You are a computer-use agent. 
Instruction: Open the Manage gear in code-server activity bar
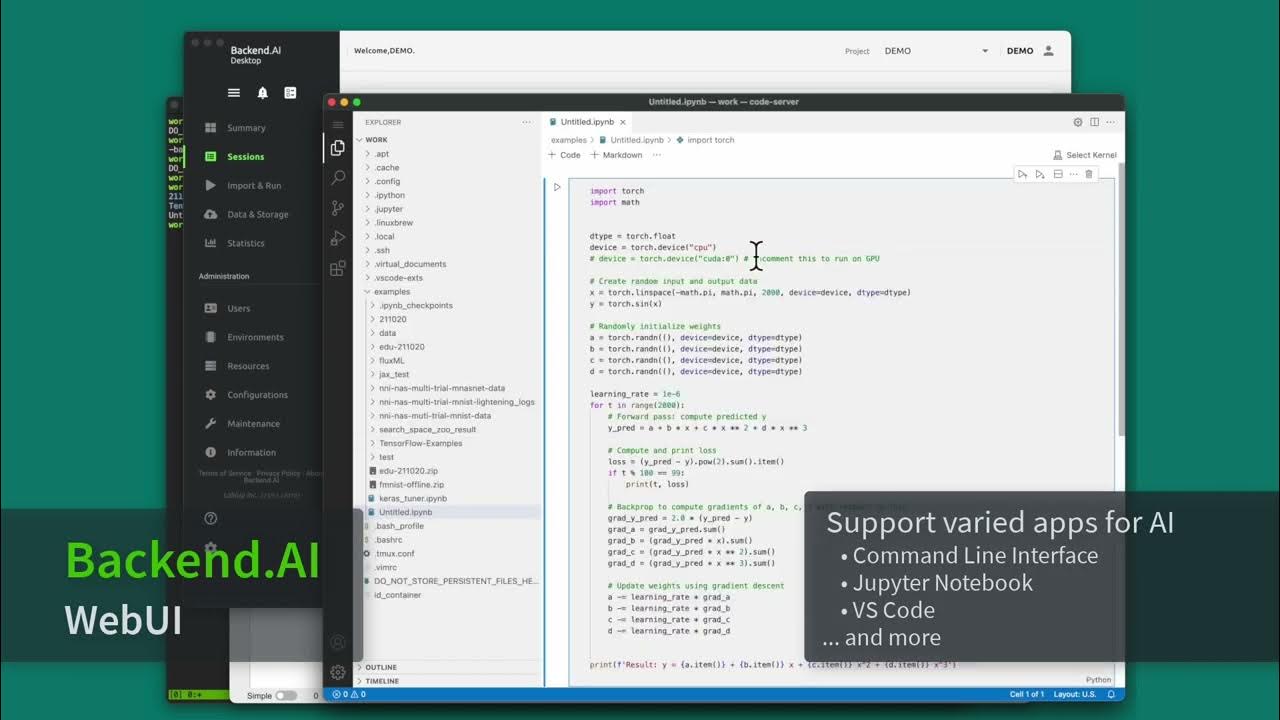(x=338, y=672)
